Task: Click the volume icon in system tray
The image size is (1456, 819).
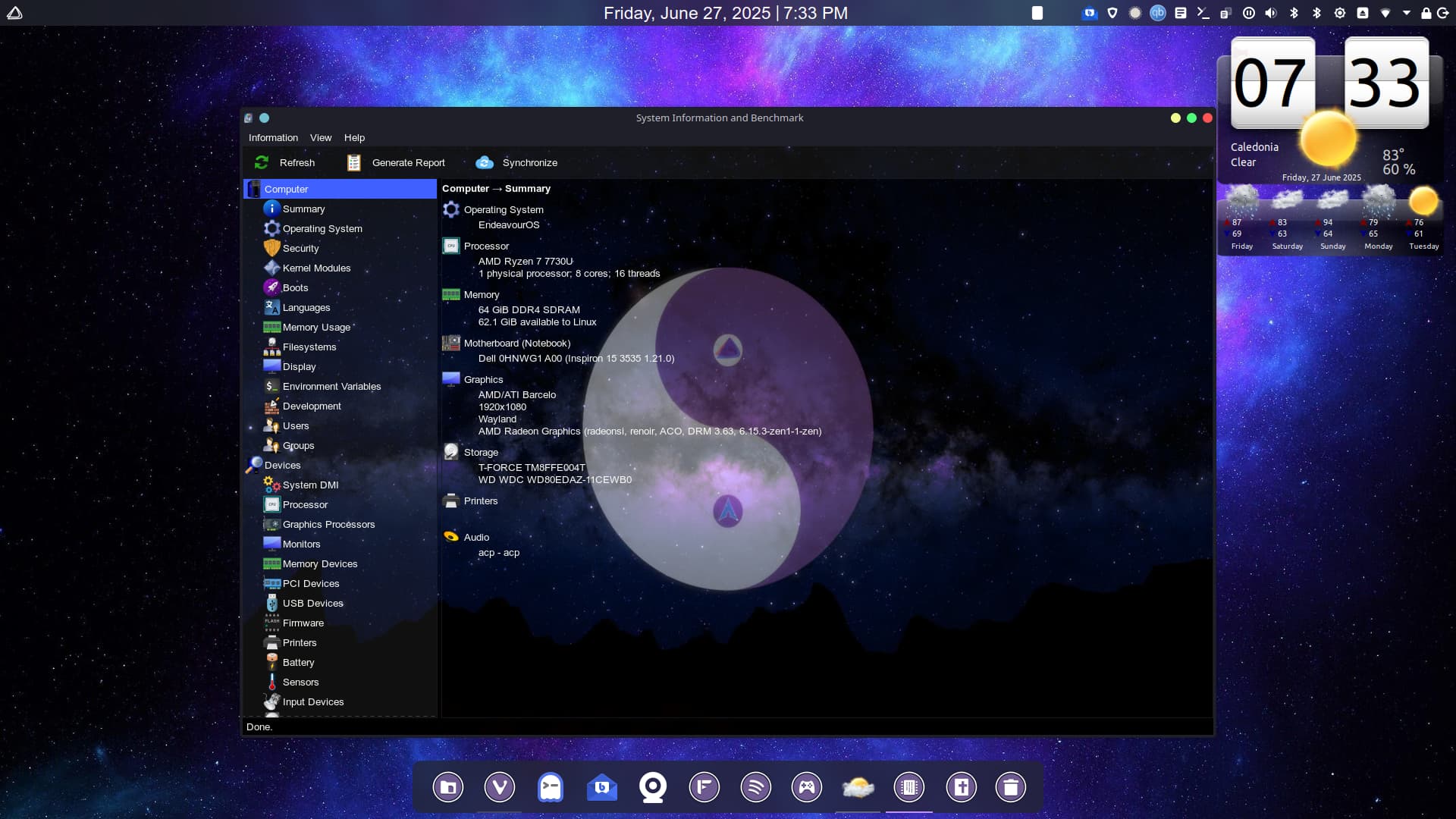Action: 1271,13
